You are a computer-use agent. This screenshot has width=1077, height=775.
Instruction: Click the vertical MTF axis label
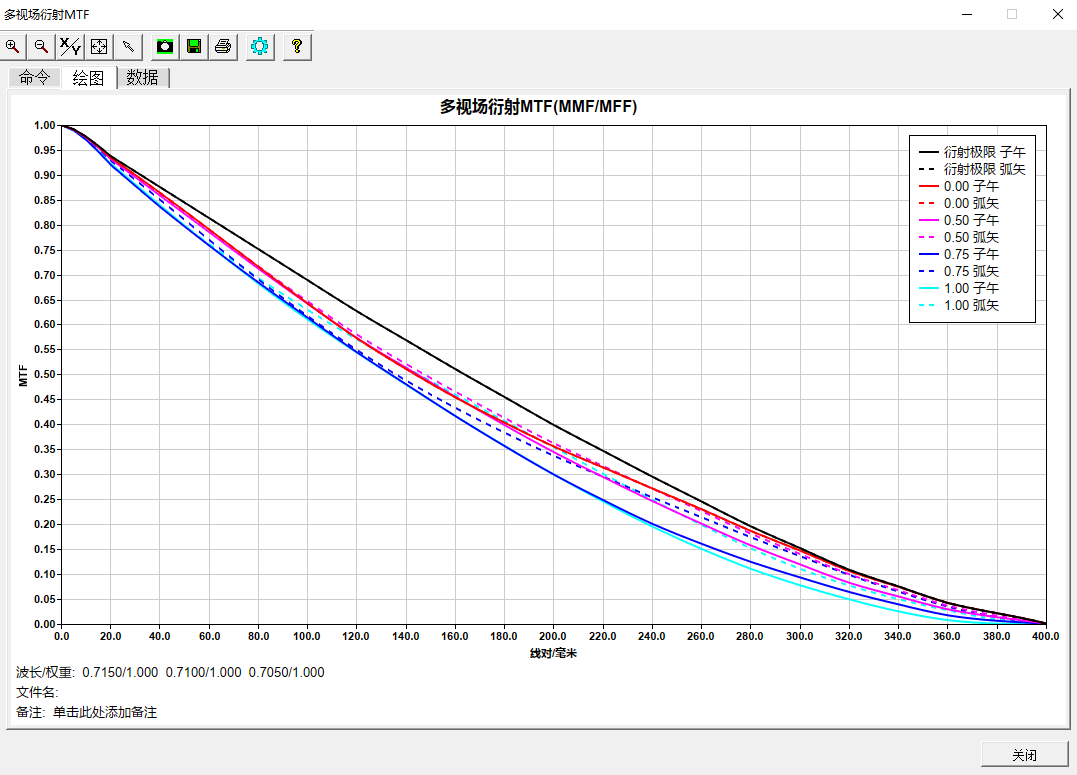click(x=23, y=375)
